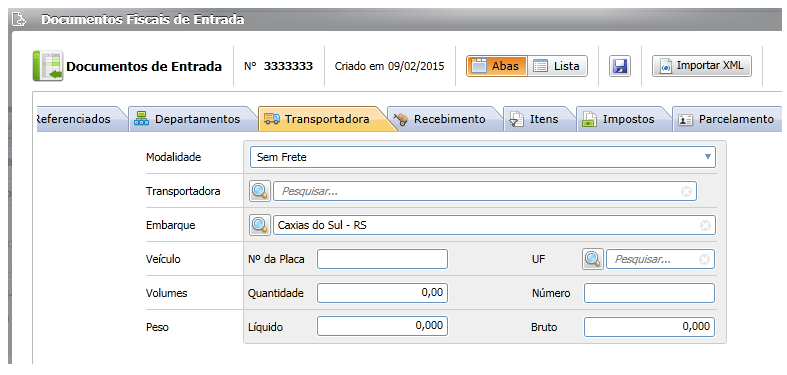
Task: Click the Documentos de Entrada spreadsheet icon
Action: coord(48,66)
